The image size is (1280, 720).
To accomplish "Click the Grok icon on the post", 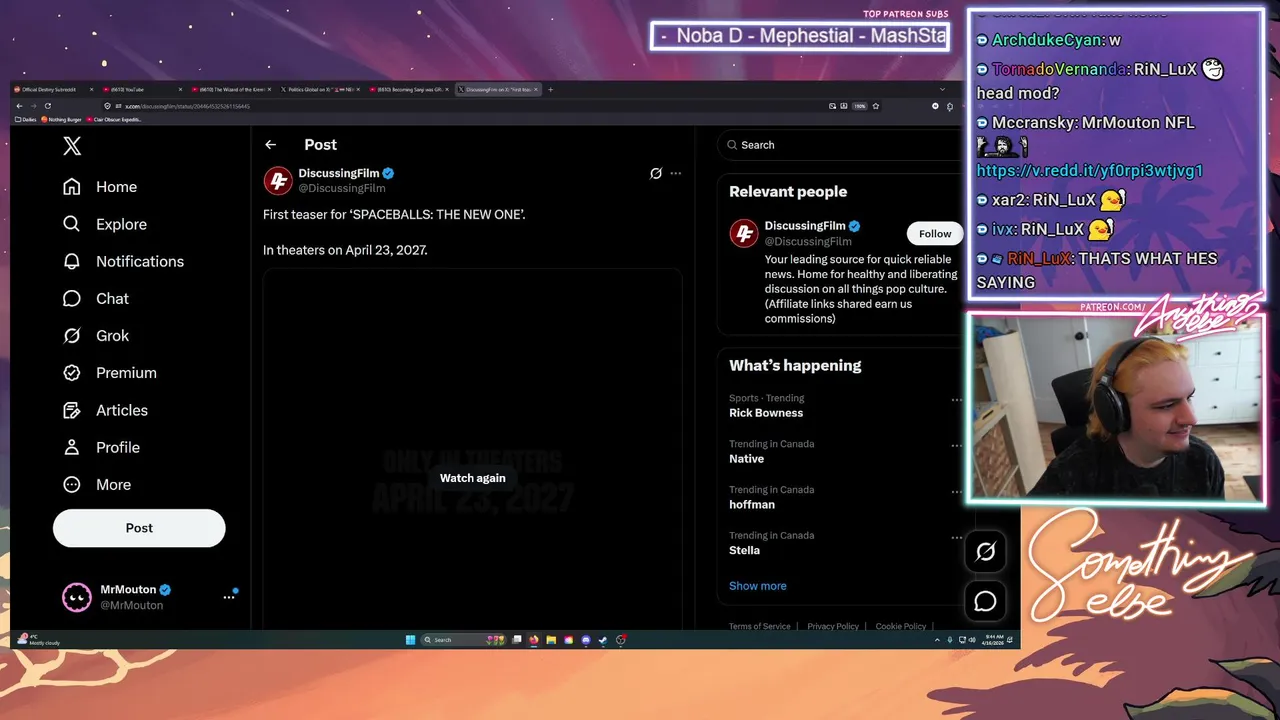I will (x=656, y=173).
